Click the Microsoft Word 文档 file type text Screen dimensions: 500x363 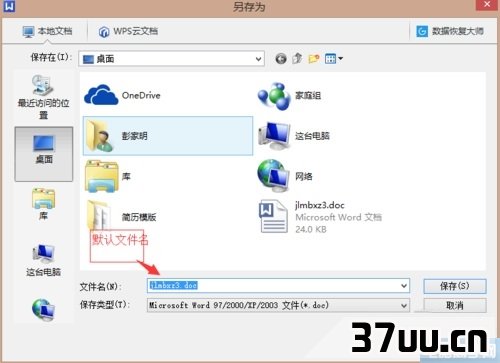click(338, 217)
